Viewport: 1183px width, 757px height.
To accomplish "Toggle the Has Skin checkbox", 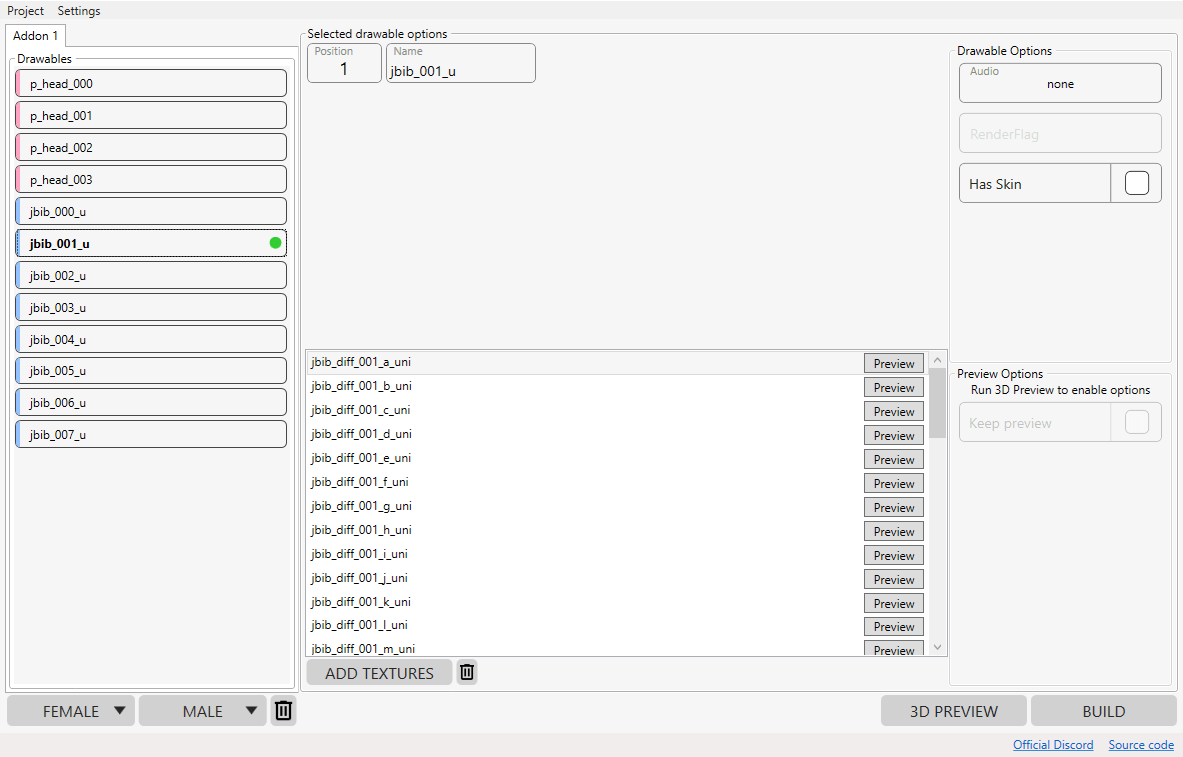I will [1136, 183].
